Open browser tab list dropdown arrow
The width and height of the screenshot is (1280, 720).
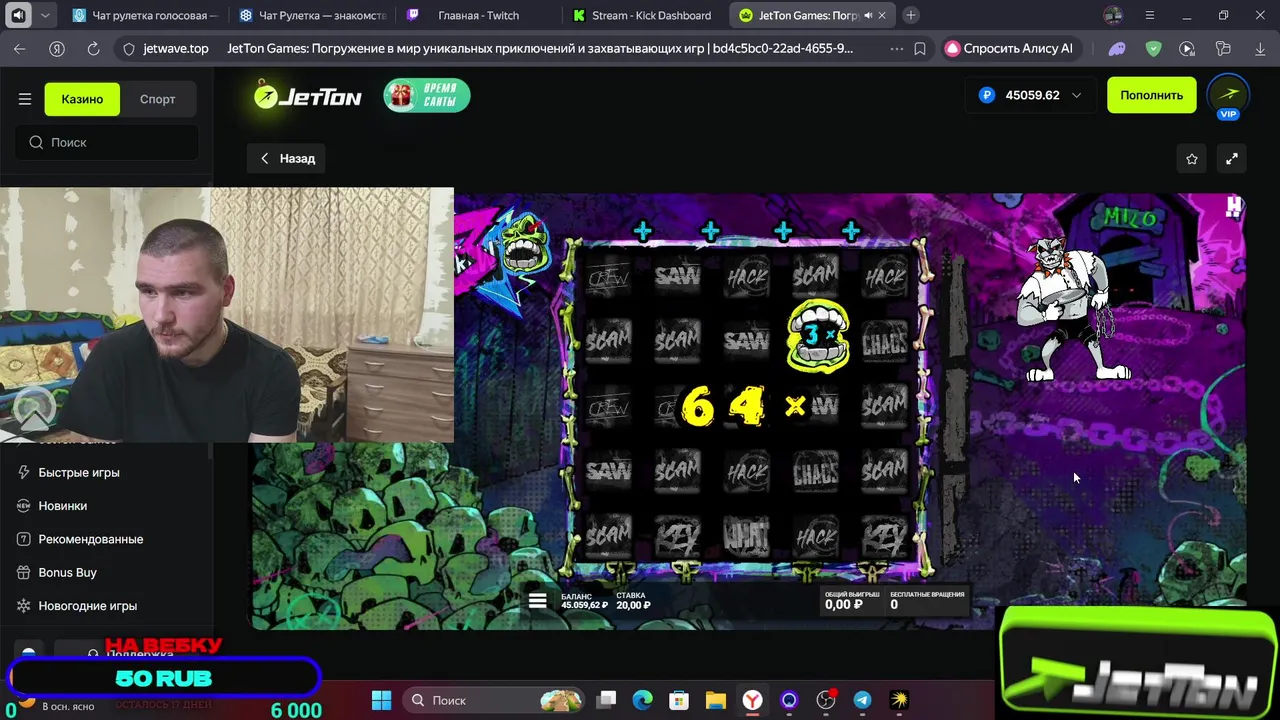[x=45, y=15]
